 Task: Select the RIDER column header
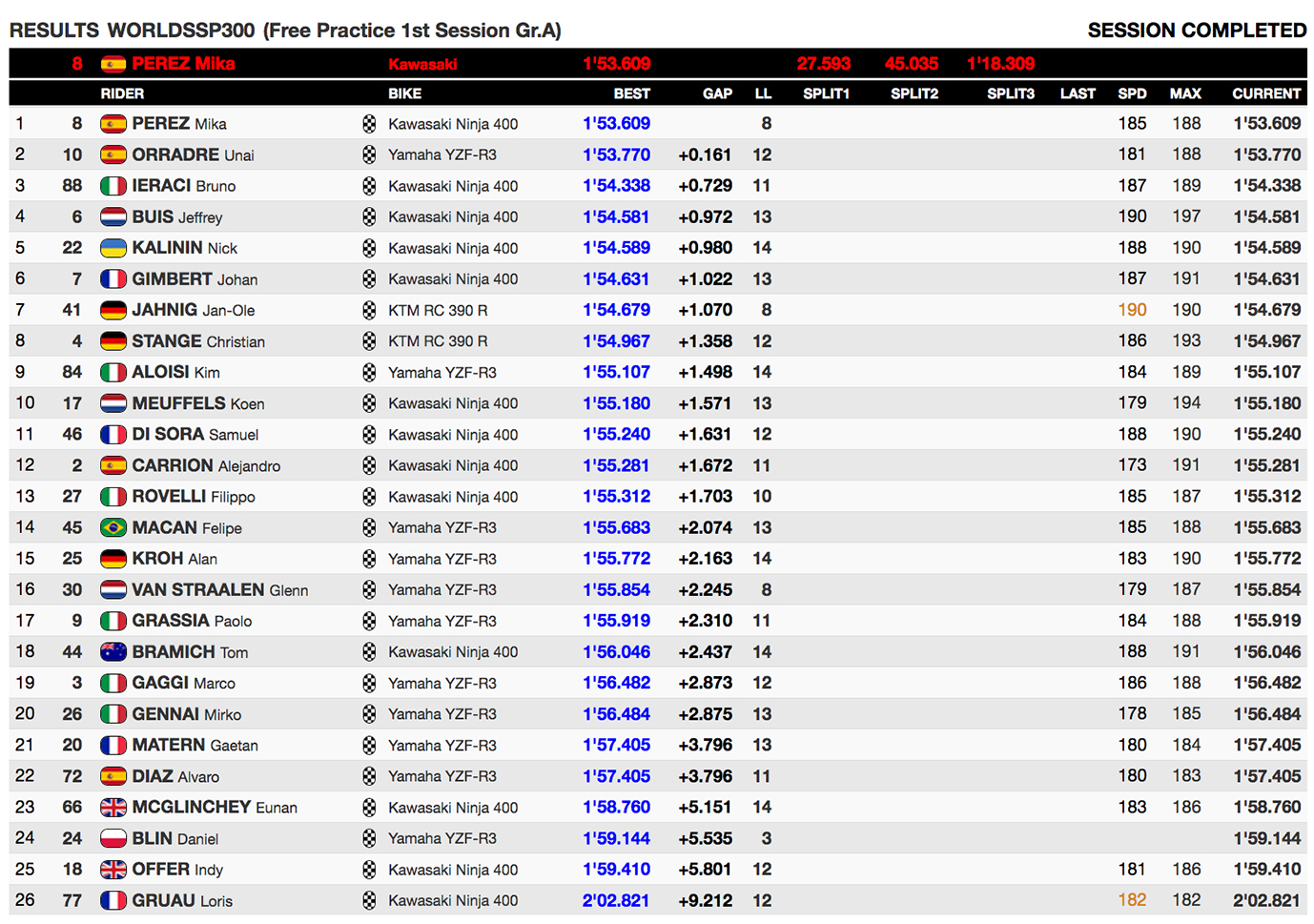coord(122,93)
